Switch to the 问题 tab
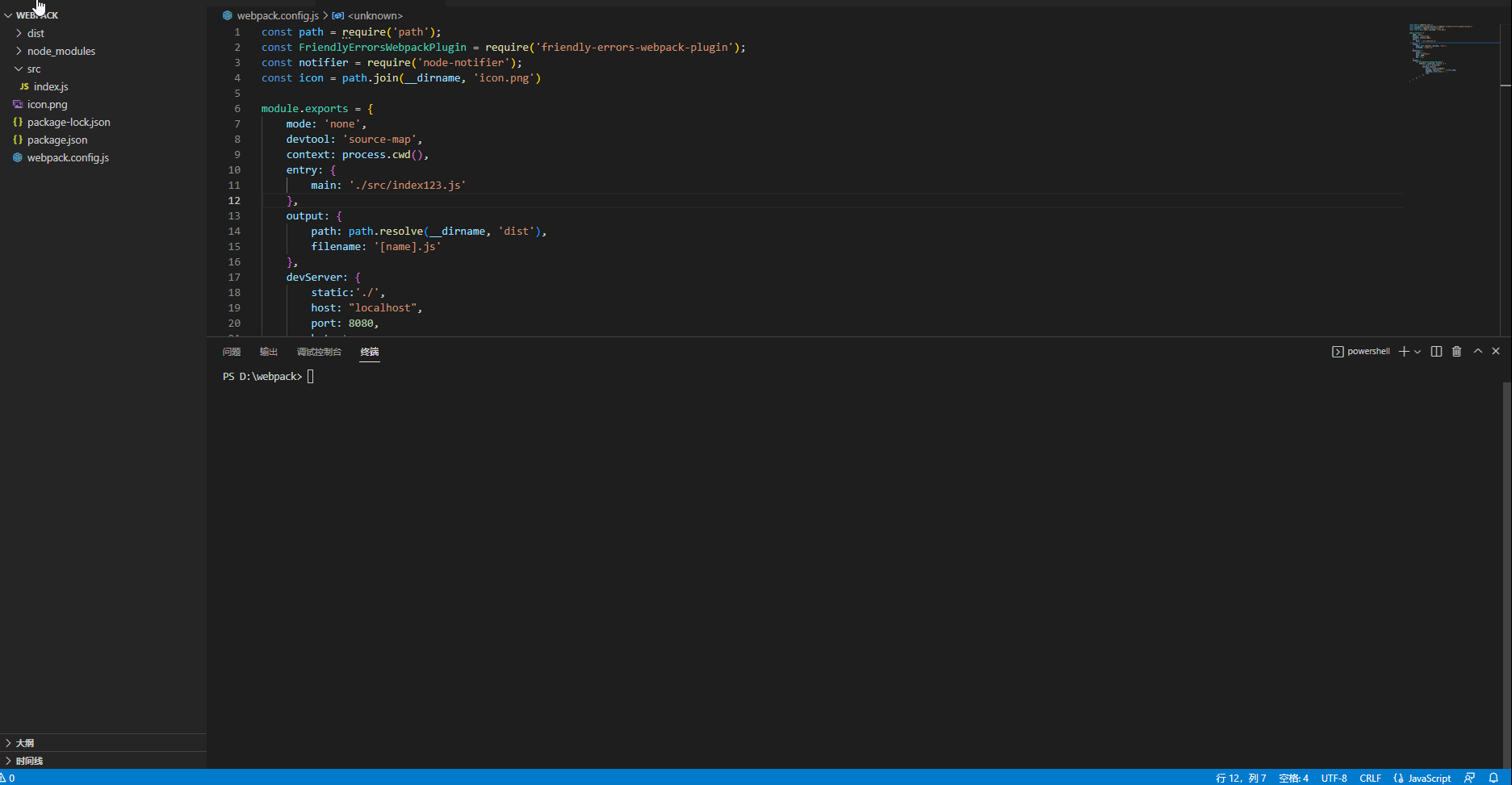This screenshot has width=1512, height=785. point(232,351)
